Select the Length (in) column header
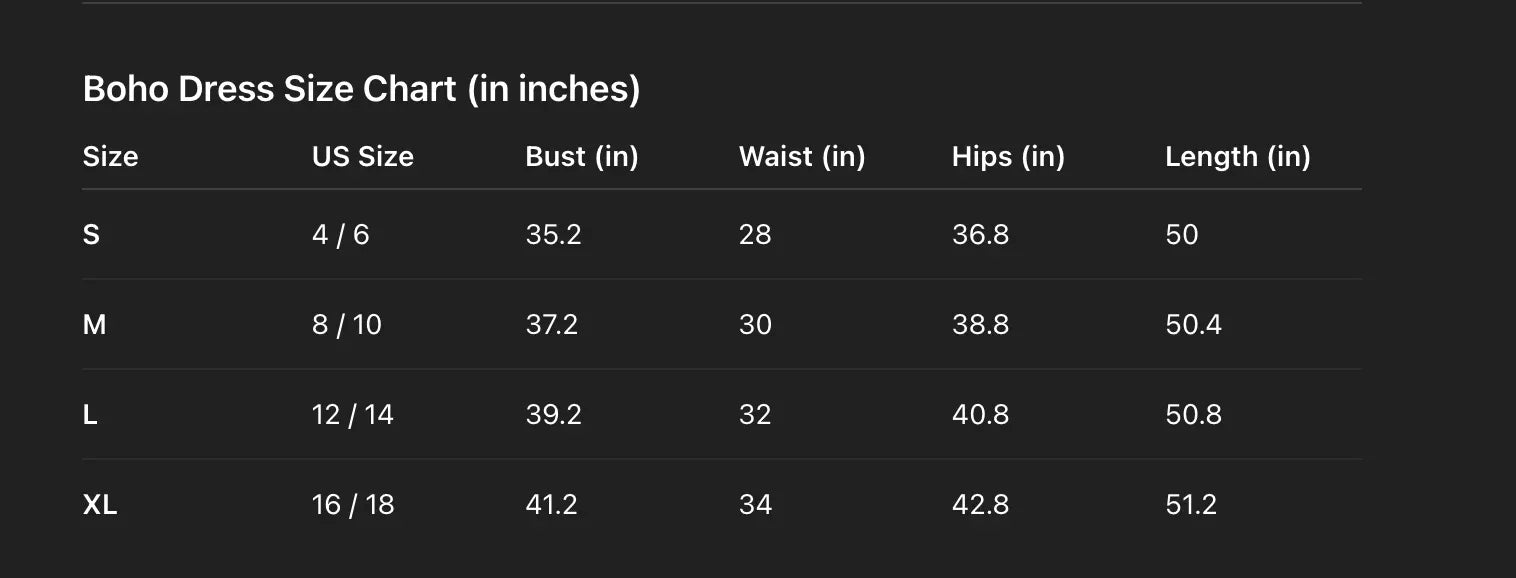This screenshot has height=578, width=1516. tap(1237, 156)
